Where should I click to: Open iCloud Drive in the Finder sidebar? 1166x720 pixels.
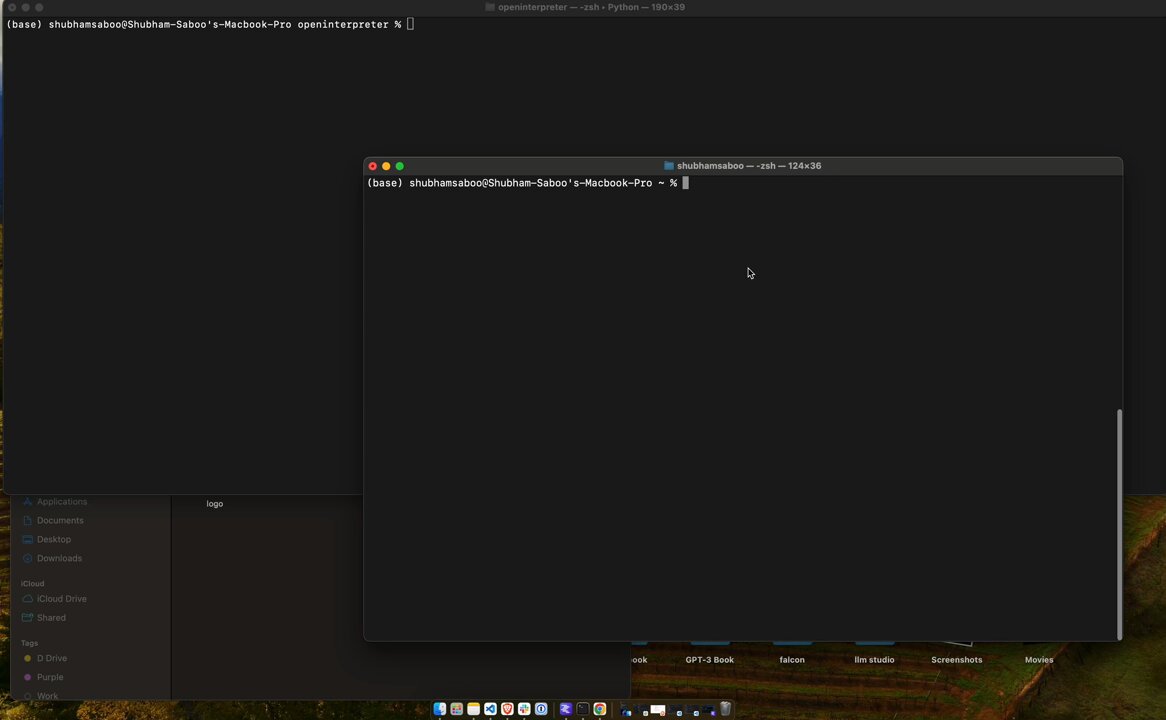[x=62, y=599]
